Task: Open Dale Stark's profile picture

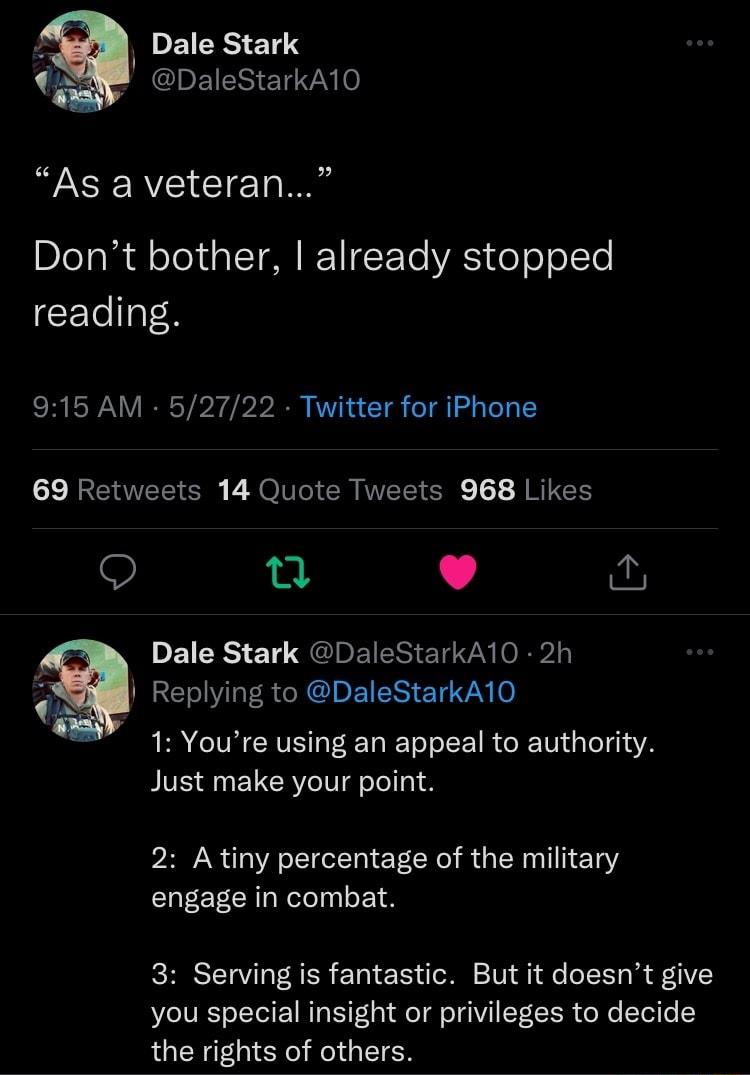Action: pos(80,62)
